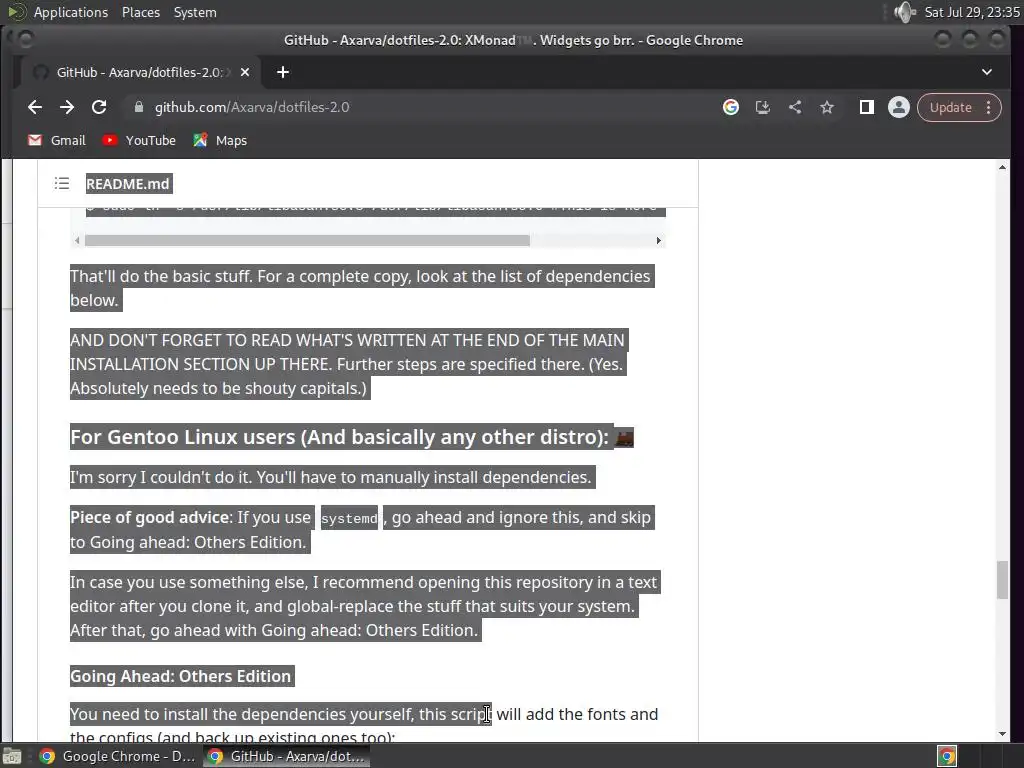1024x768 pixels.
Task: Open the clock showing Sat Jul 29, 23:35
Action: (972, 12)
